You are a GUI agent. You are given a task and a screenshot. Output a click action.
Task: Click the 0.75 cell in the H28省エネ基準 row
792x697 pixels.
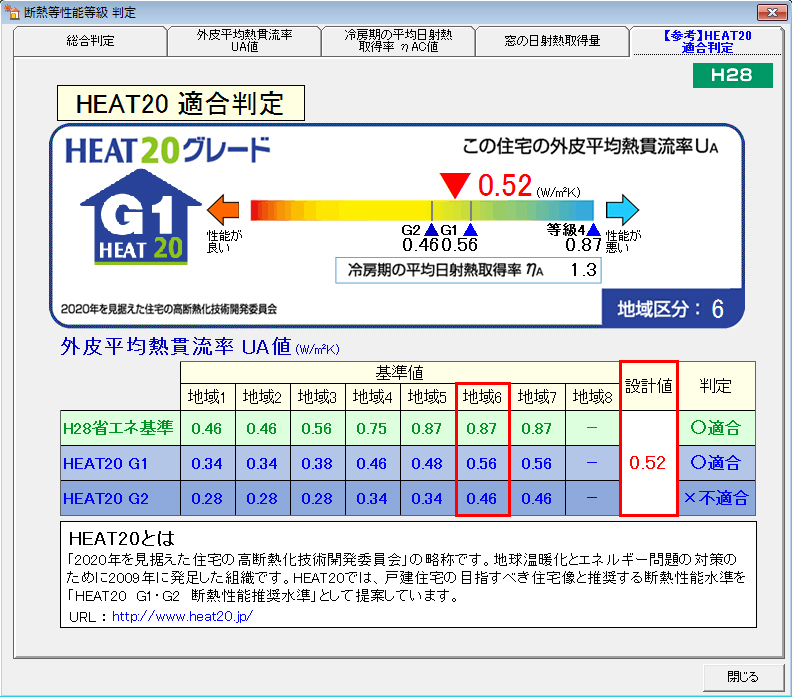coord(372,428)
